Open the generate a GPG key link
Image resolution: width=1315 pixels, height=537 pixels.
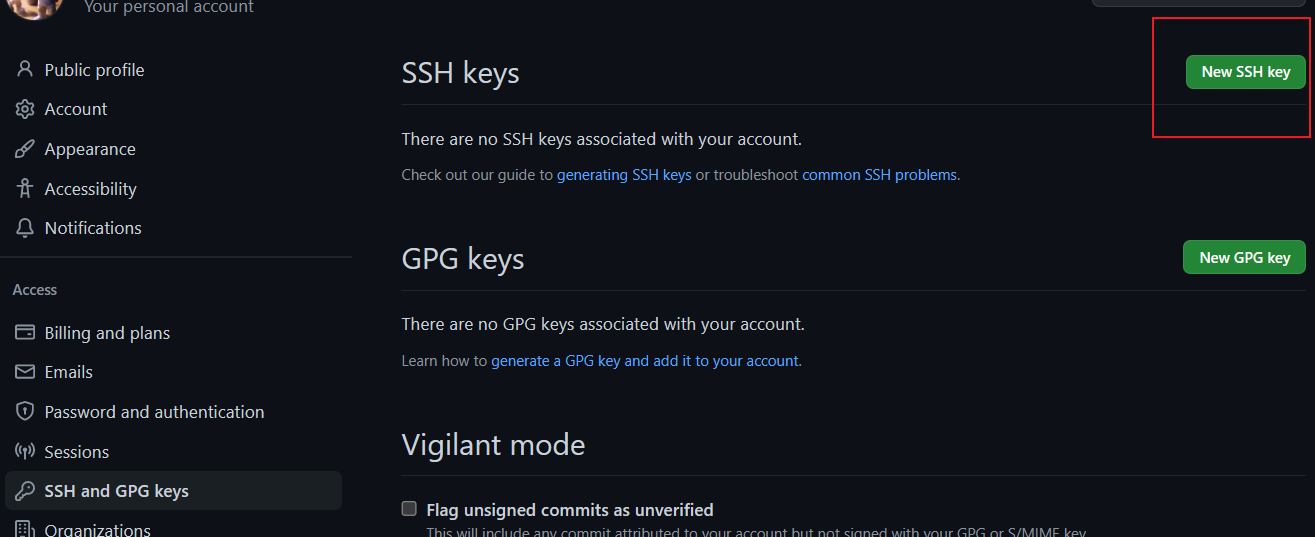645,361
